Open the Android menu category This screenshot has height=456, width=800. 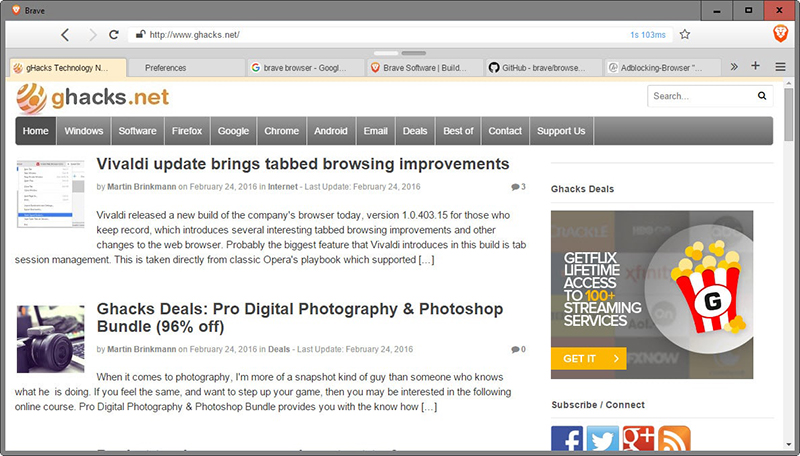(331, 131)
